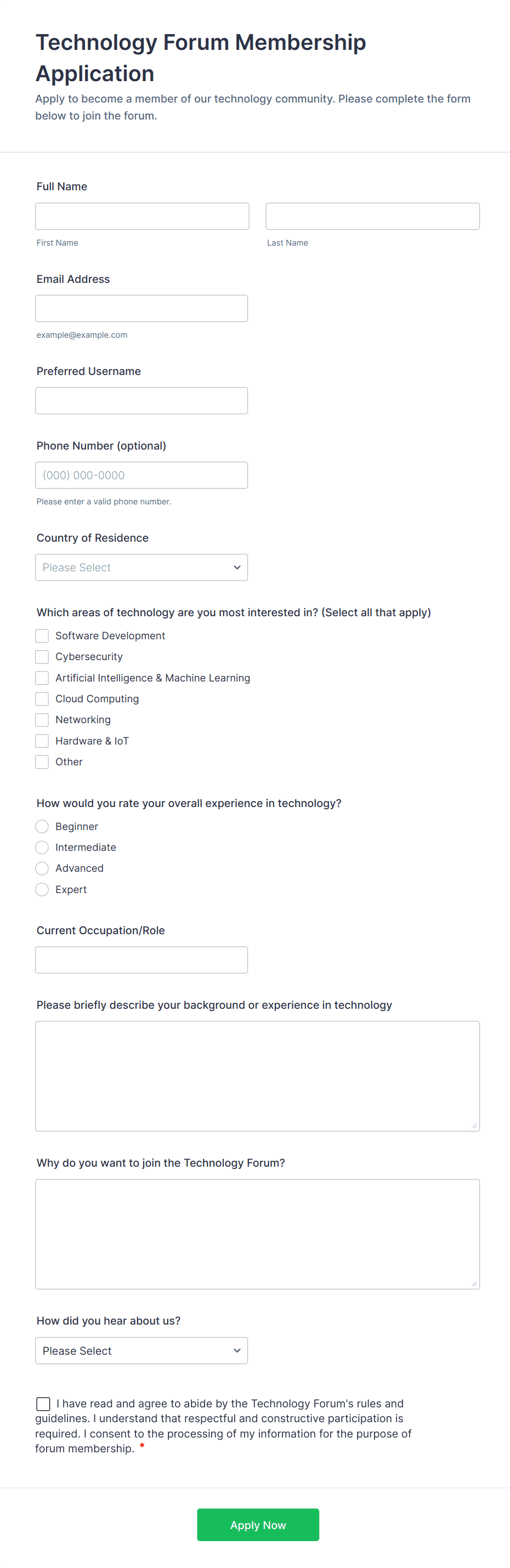
Task: Check the Hardware & IoT box
Action: coord(42,741)
